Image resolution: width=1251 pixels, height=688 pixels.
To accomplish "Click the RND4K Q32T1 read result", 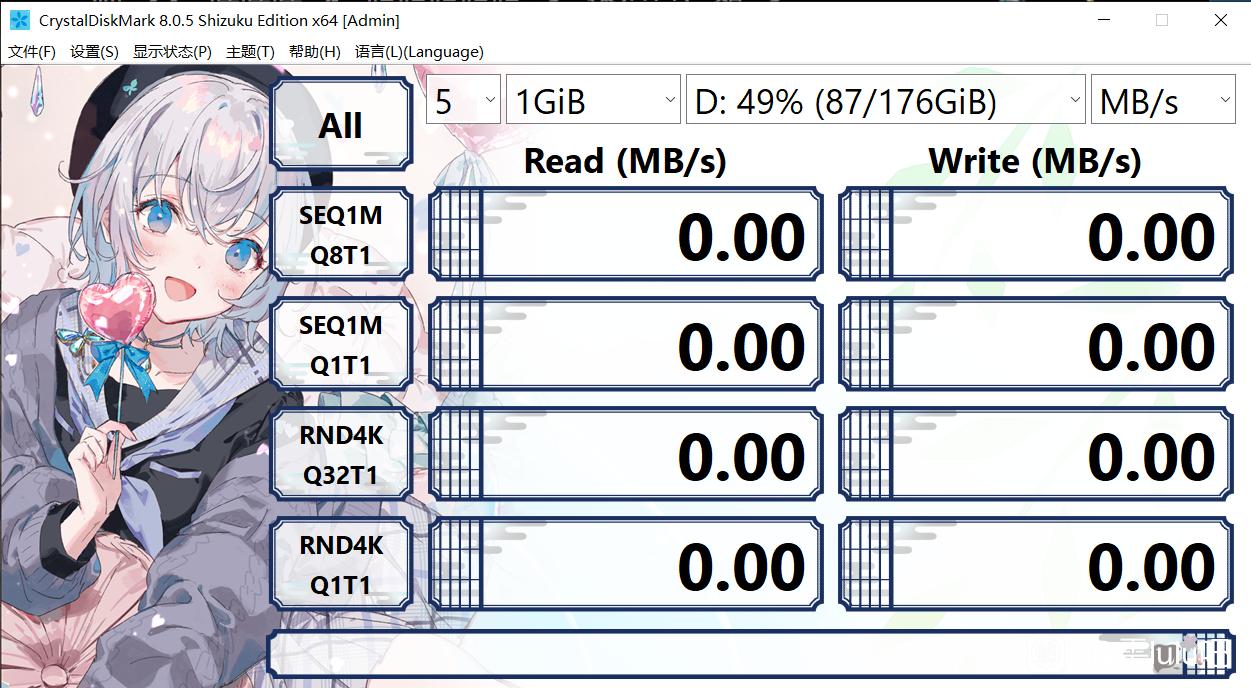I will click(x=626, y=454).
